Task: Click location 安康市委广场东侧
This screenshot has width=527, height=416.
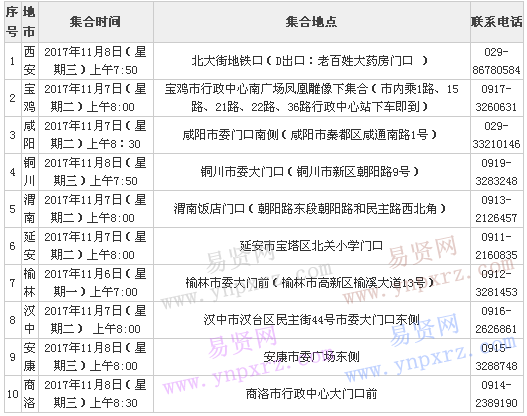Action: click(312, 357)
